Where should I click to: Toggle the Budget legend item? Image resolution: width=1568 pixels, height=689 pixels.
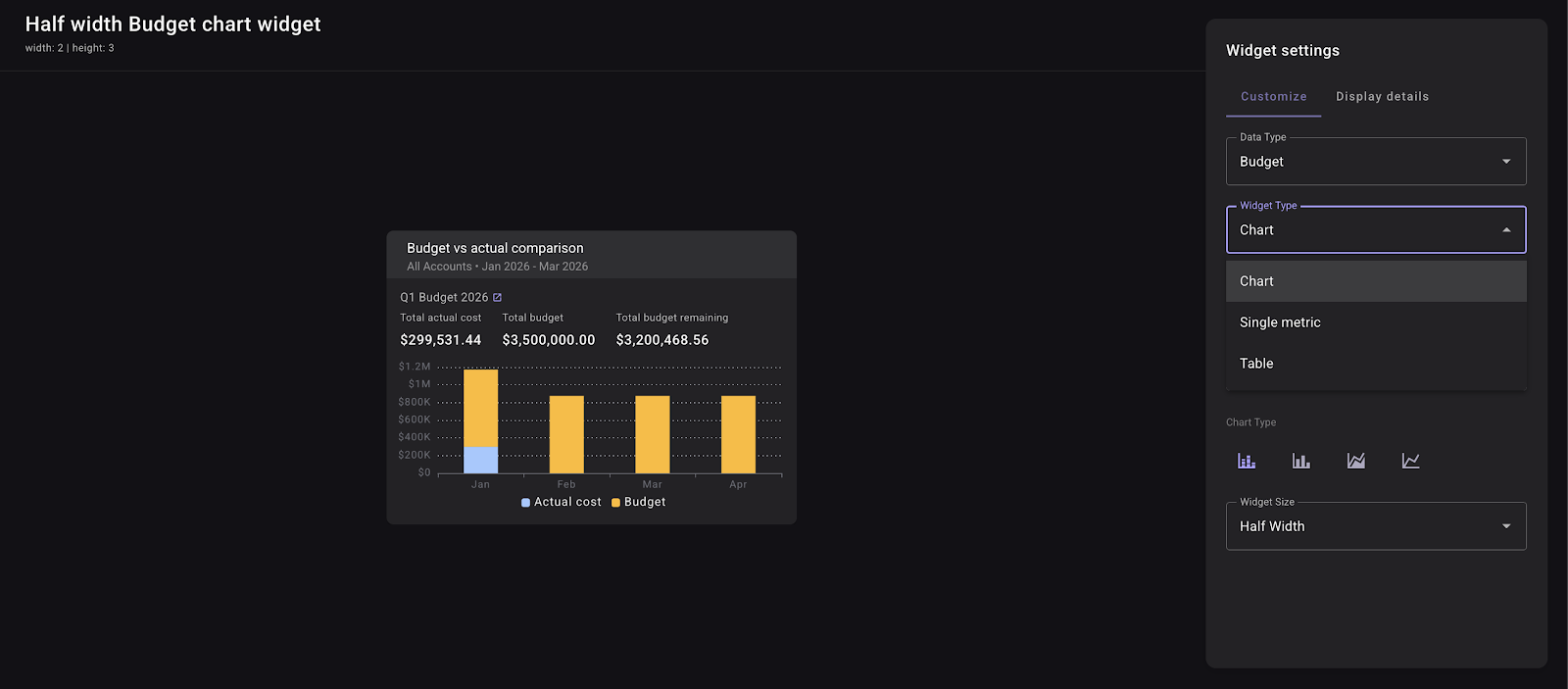point(638,502)
